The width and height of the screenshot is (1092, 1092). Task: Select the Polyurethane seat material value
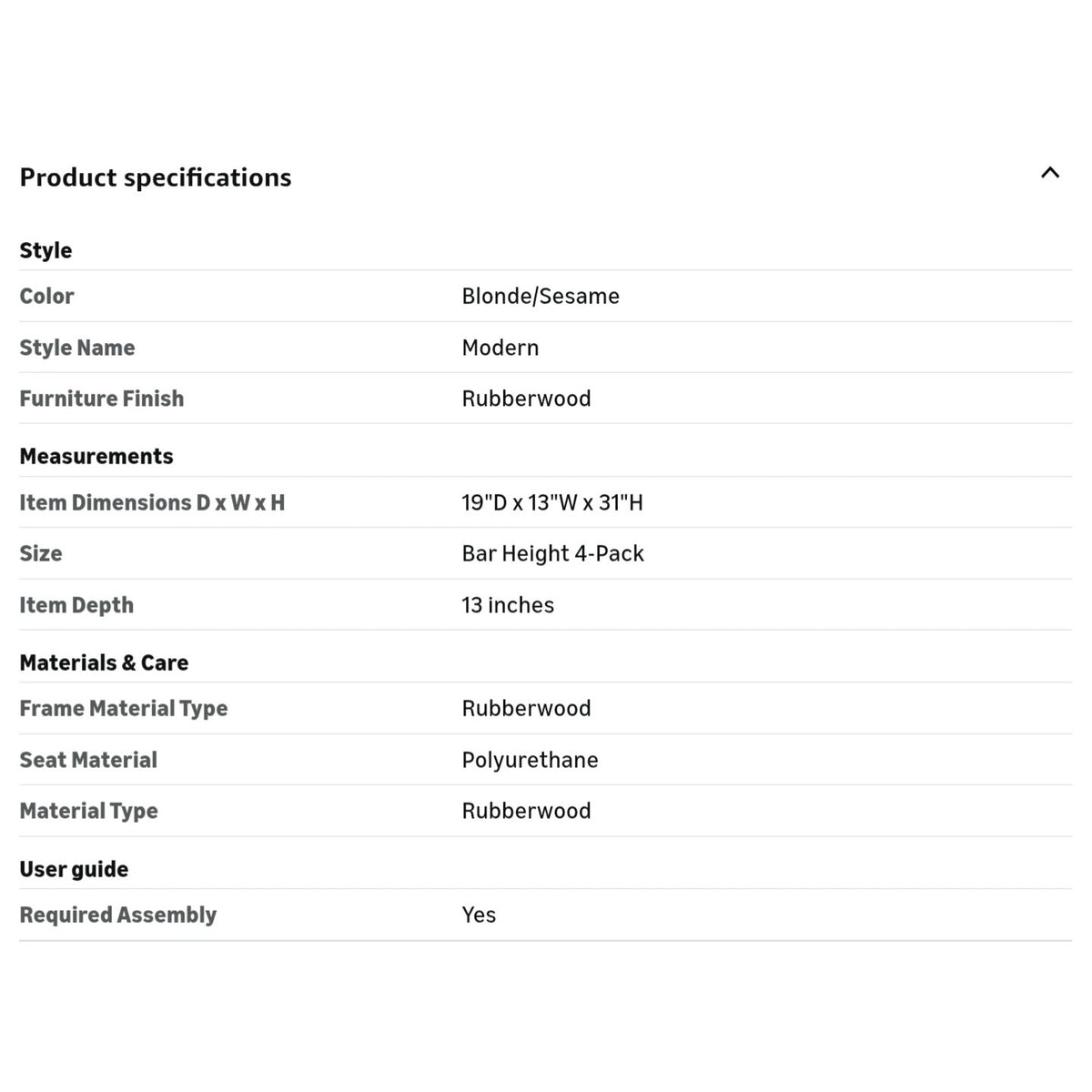[530, 760]
